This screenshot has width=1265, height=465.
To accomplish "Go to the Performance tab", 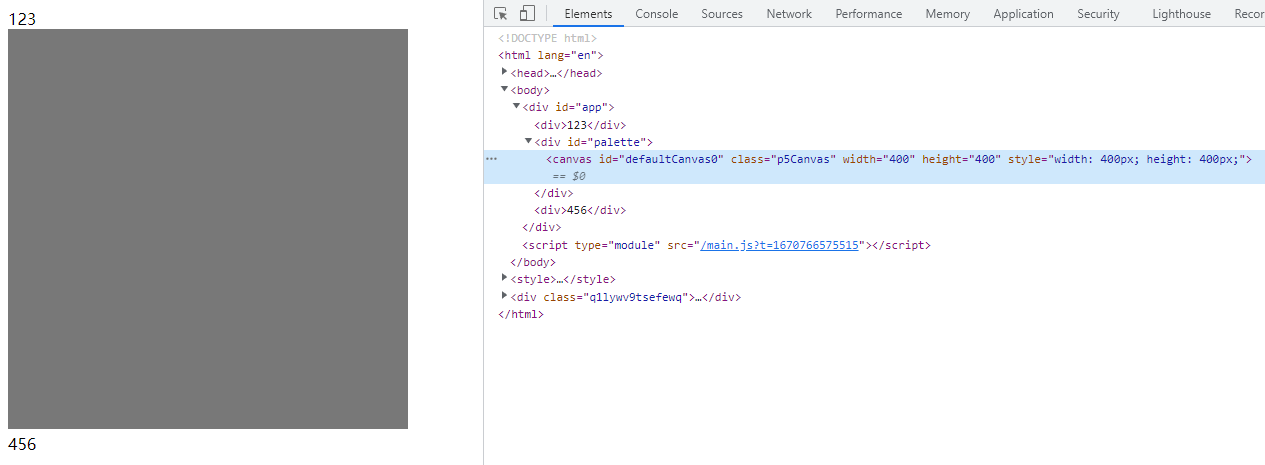I will [x=869, y=13].
